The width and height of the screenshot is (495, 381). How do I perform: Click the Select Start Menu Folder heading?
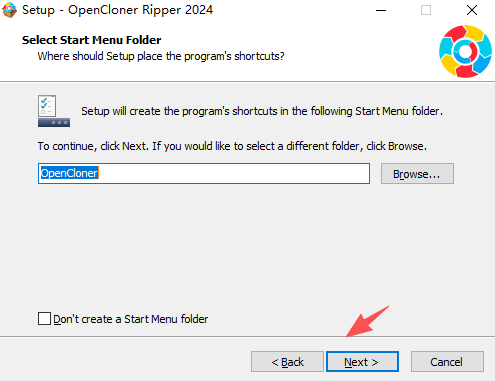92,40
